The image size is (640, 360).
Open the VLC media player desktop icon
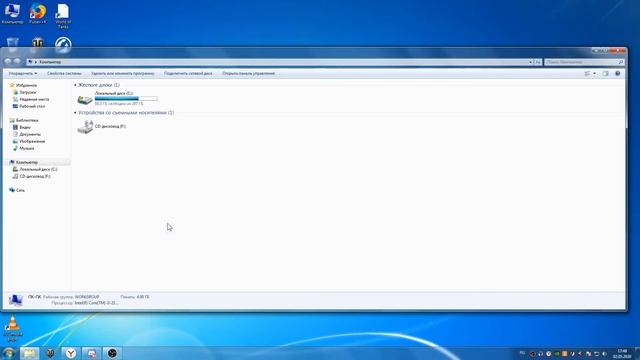pos(13,328)
